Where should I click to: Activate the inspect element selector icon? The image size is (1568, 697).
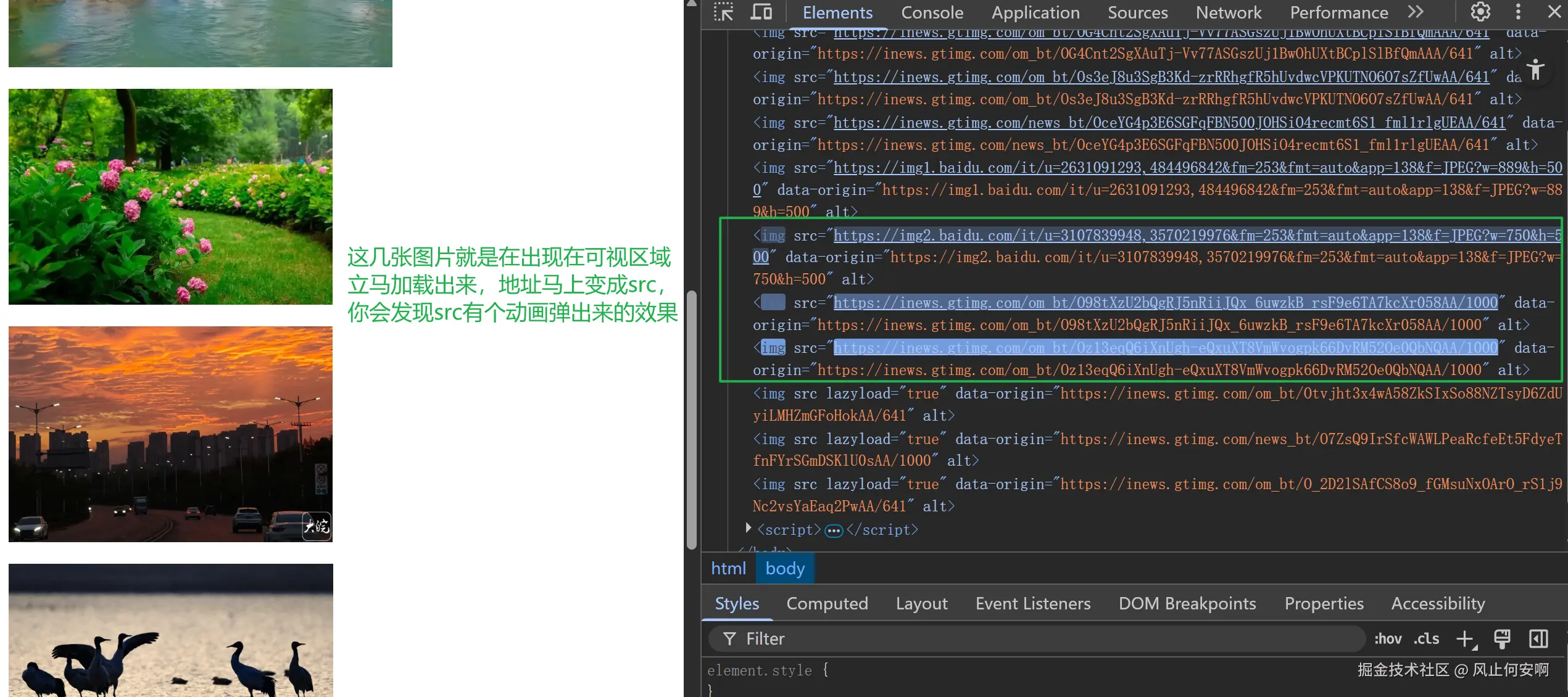coord(723,12)
